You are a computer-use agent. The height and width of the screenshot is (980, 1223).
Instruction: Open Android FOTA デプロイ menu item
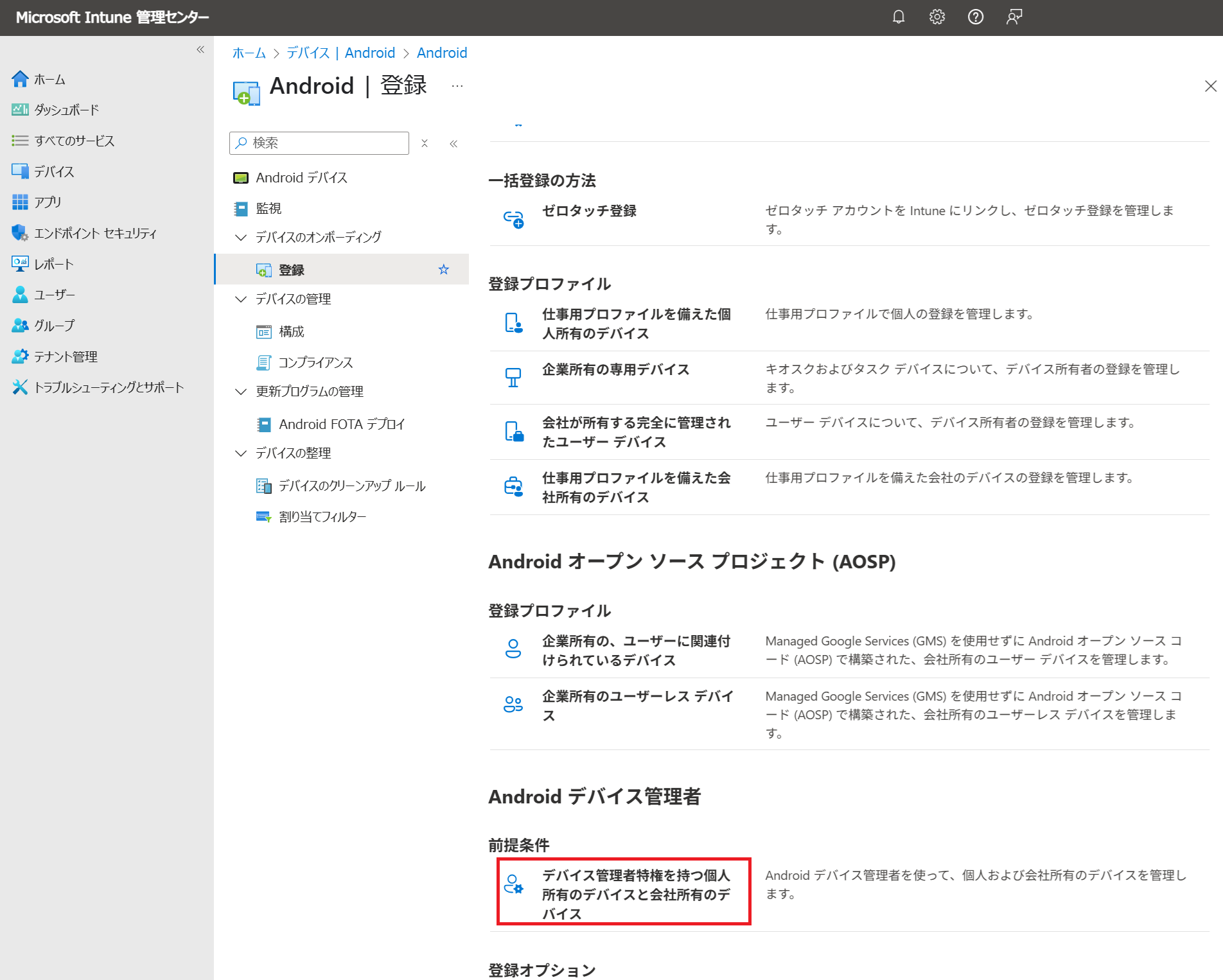pyautogui.click(x=342, y=424)
